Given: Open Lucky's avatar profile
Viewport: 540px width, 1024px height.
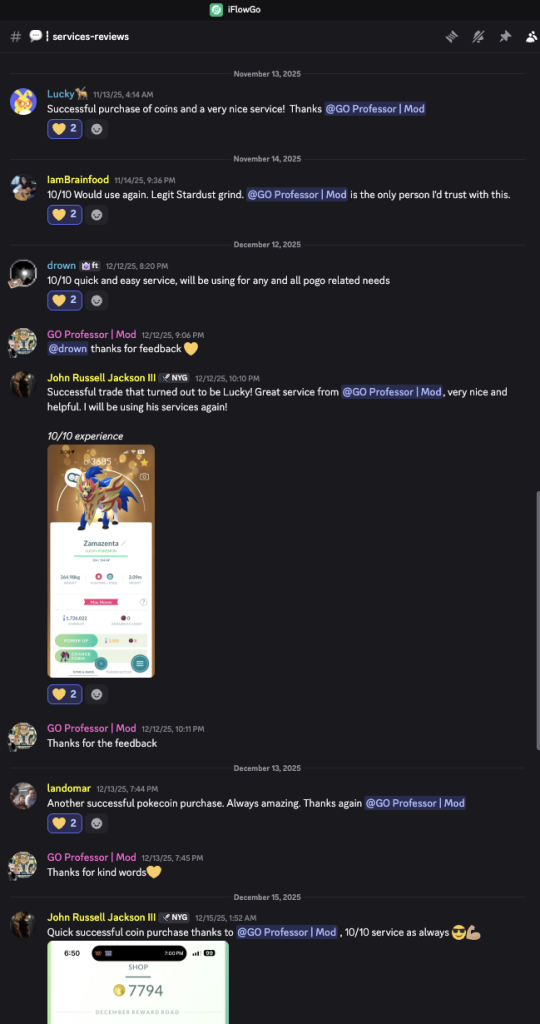Looking at the screenshot, I should (x=24, y=101).
